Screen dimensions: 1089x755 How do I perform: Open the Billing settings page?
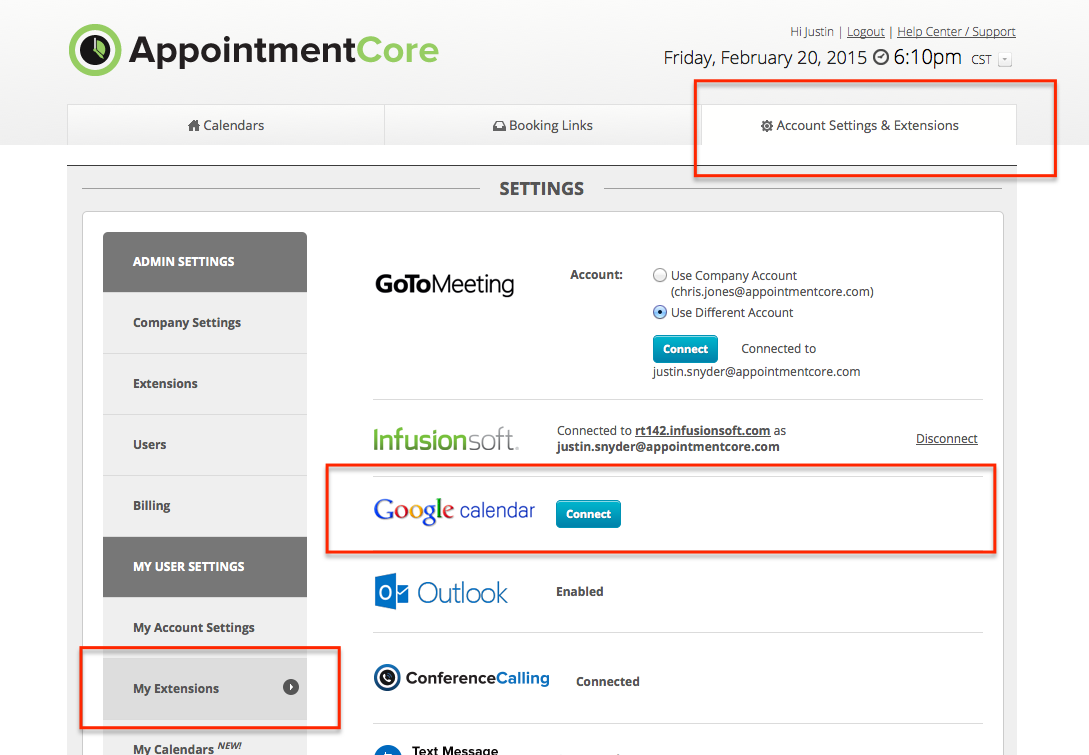(205, 506)
